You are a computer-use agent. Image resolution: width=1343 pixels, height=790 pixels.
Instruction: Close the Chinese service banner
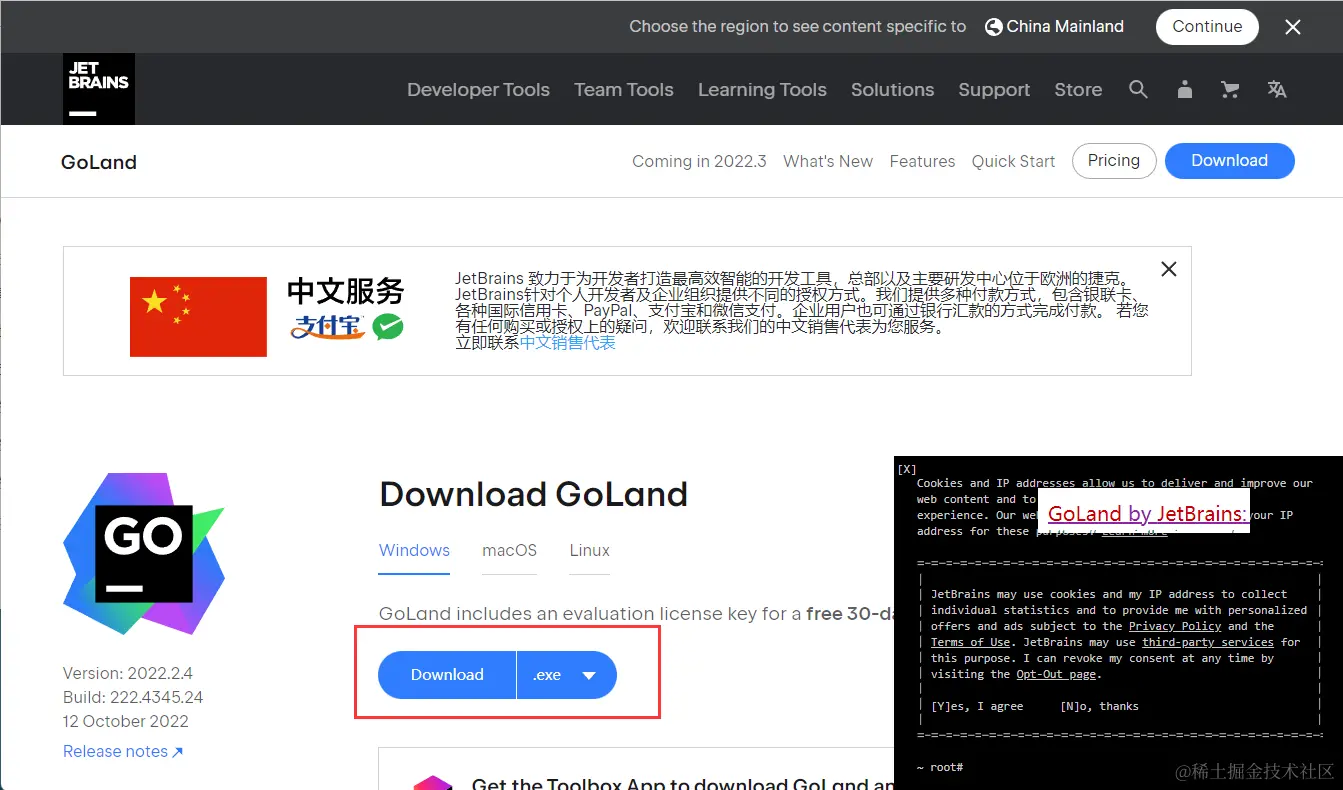[x=1168, y=269]
